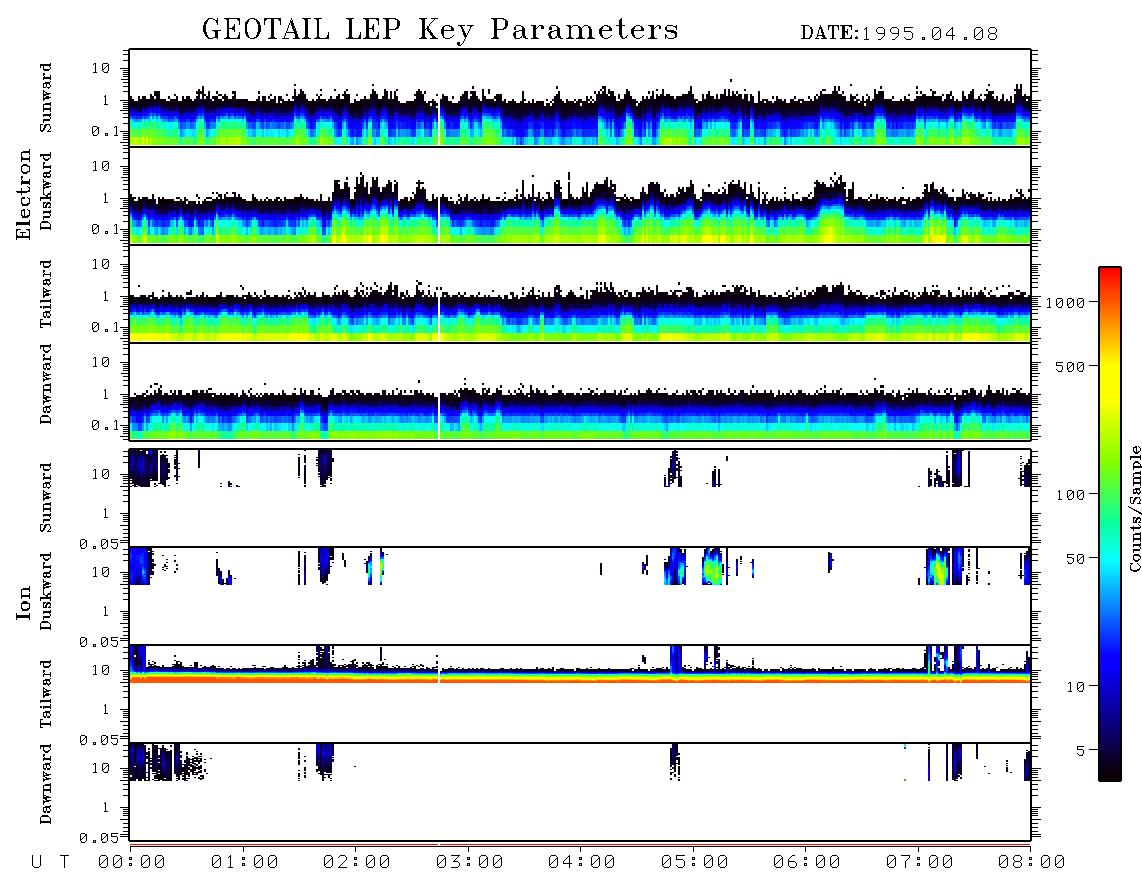The height and width of the screenshot is (880, 1142).
Task: Click the '08:00' time tick label
Action: click(1032, 863)
